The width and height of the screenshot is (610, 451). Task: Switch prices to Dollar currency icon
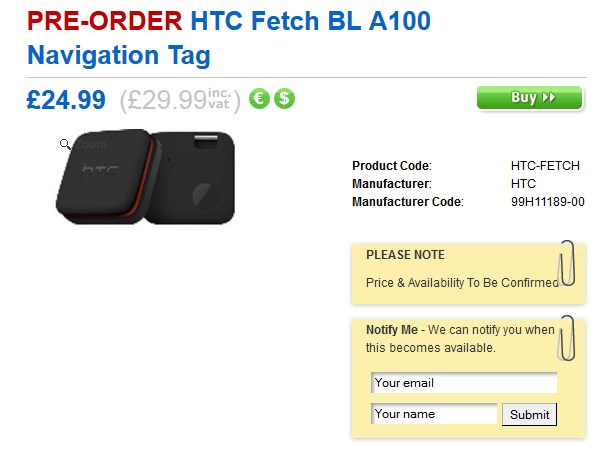[285, 99]
